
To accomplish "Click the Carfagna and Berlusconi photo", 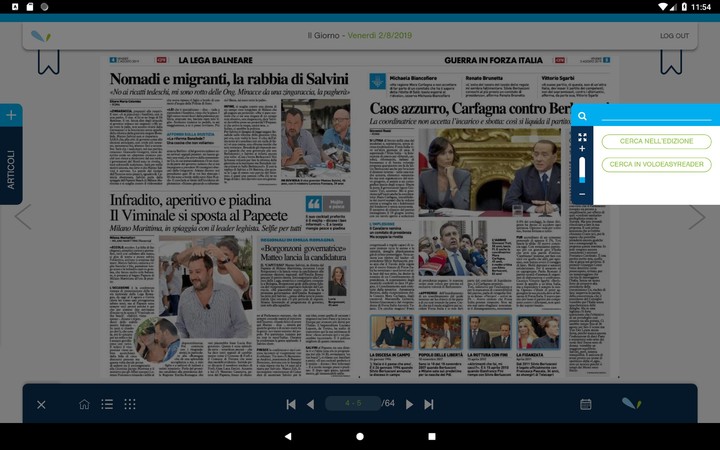I will (489, 172).
